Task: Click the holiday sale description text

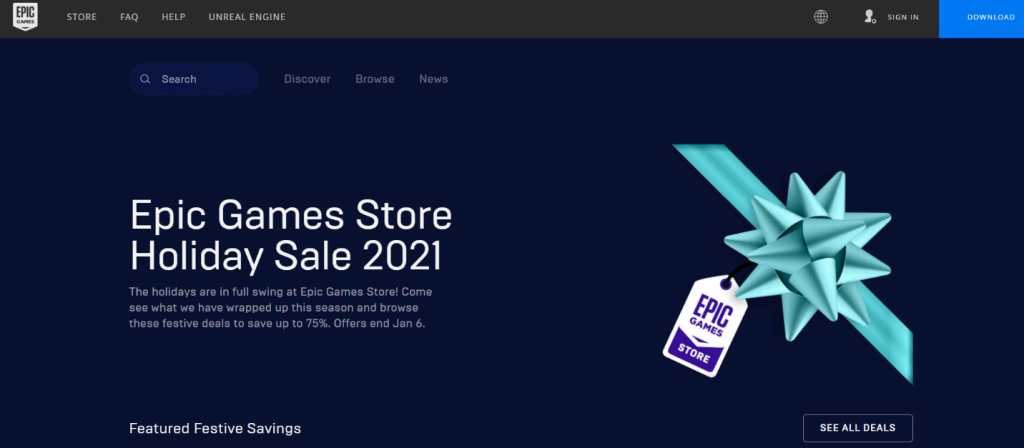Action: pyautogui.click(x=281, y=307)
